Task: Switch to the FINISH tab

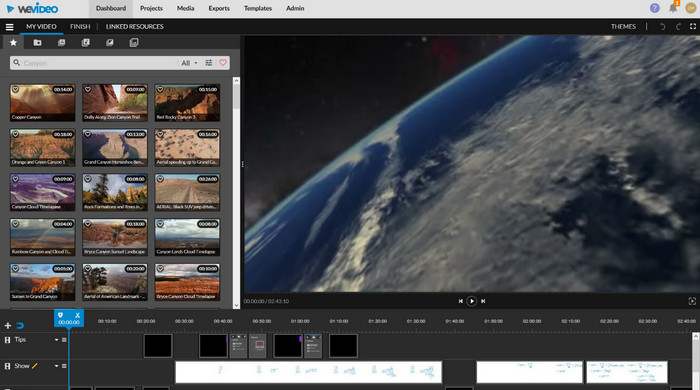Action: 80,27
